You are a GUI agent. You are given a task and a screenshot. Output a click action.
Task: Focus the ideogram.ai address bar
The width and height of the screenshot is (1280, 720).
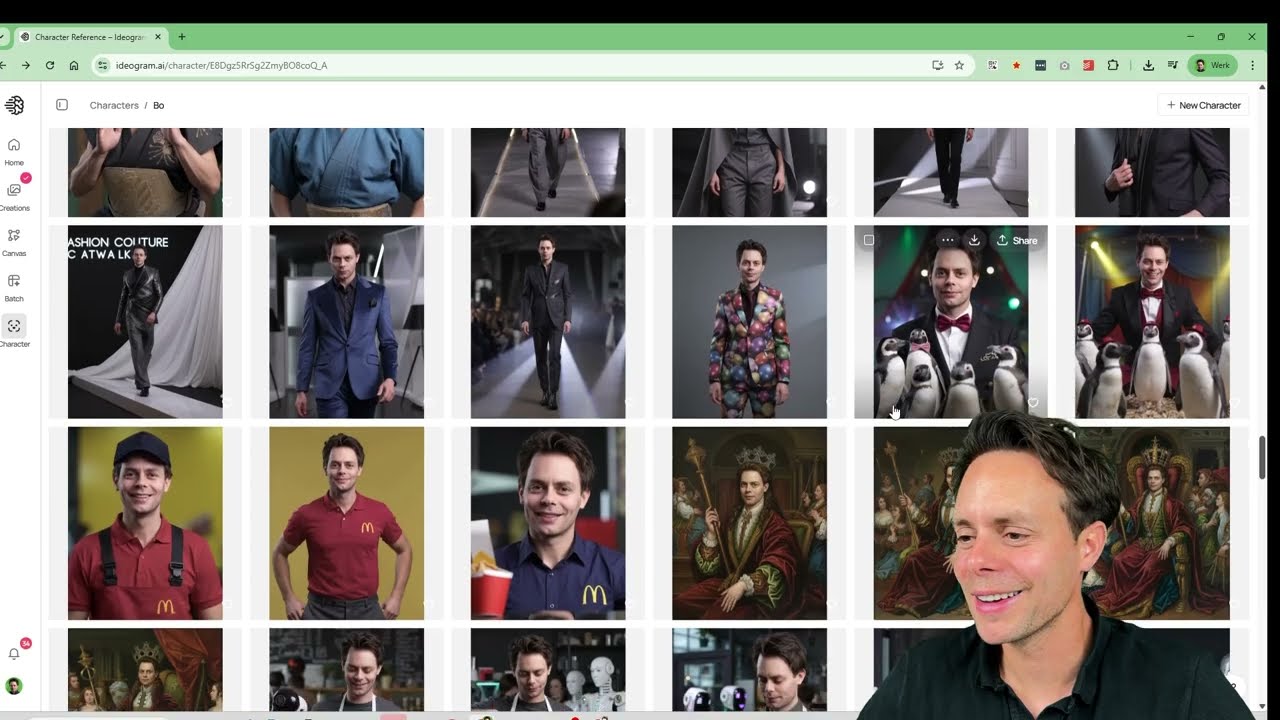[520, 65]
